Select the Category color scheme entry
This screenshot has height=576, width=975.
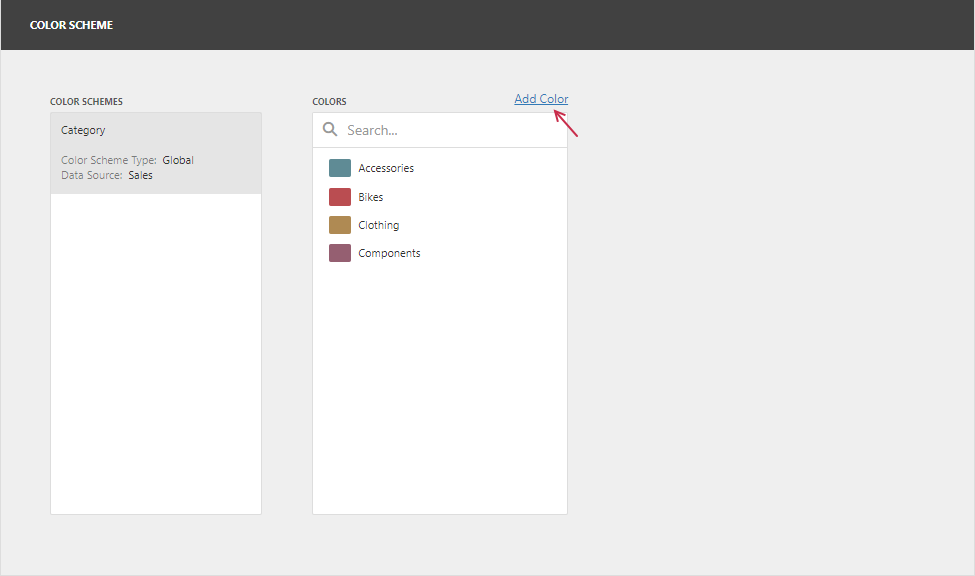tap(155, 152)
